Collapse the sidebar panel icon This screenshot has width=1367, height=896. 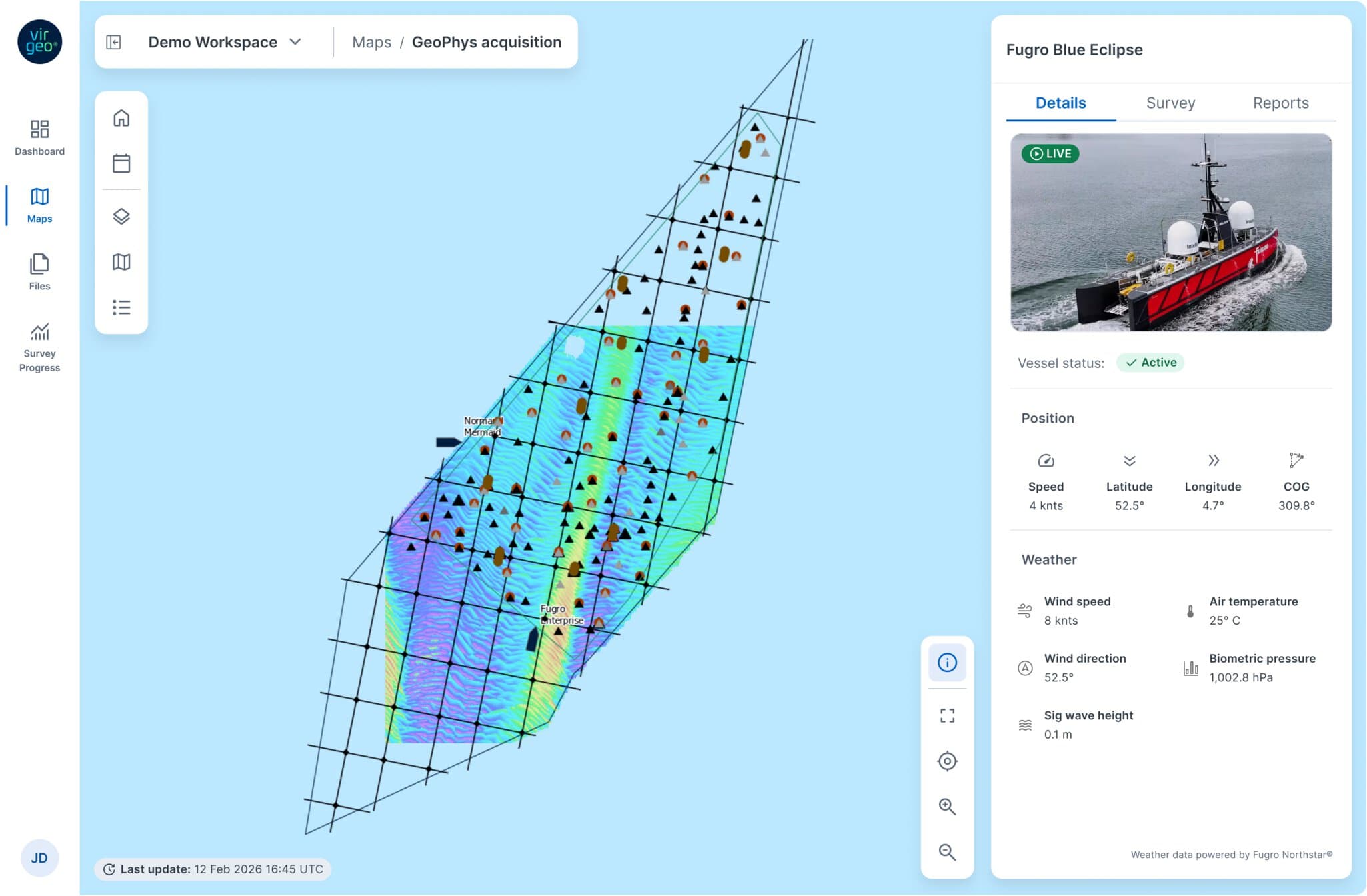coord(114,42)
